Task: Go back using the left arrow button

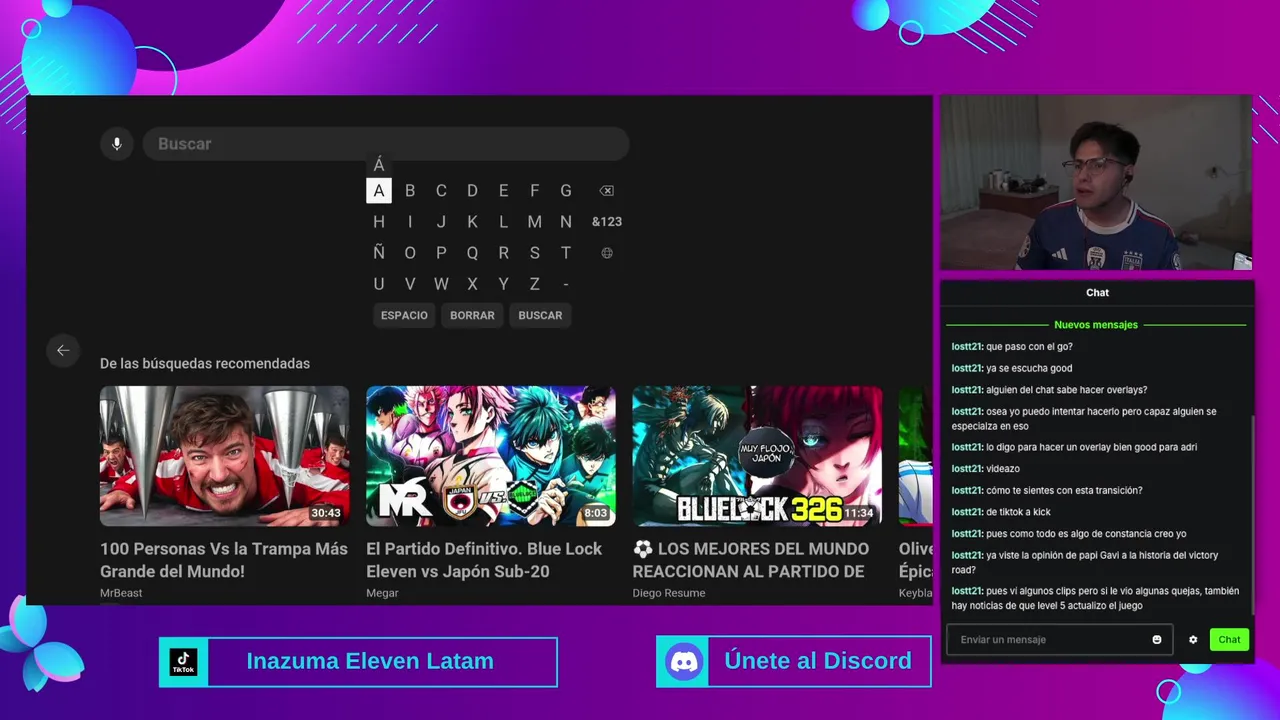Action: (x=62, y=350)
